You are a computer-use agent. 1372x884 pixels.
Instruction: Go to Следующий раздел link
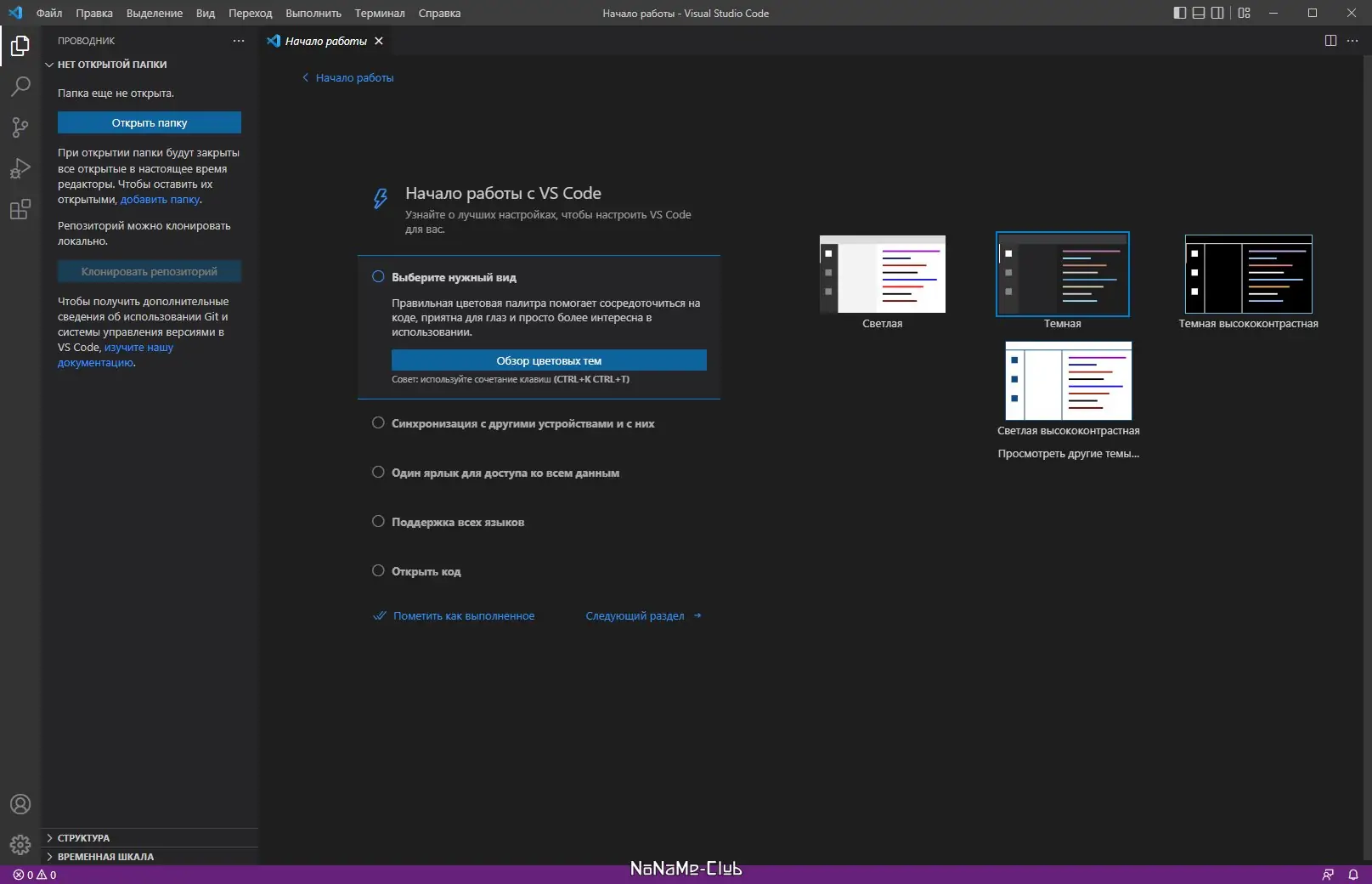(x=635, y=616)
